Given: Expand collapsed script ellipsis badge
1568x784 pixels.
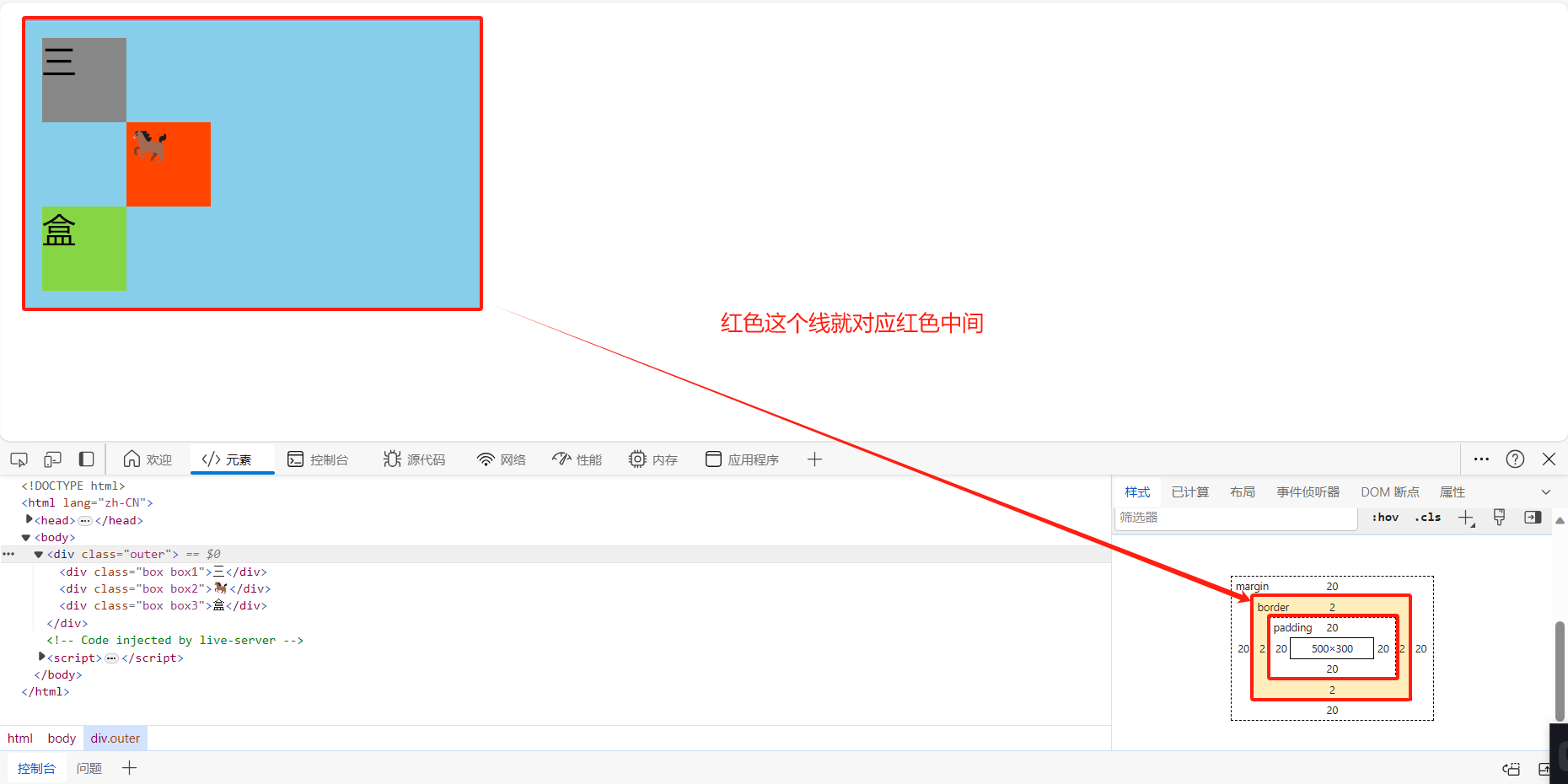Looking at the screenshot, I should click(x=111, y=658).
